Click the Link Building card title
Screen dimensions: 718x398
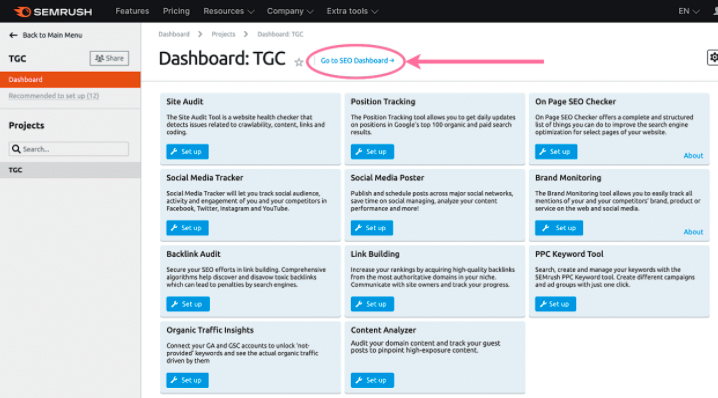click(375, 254)
